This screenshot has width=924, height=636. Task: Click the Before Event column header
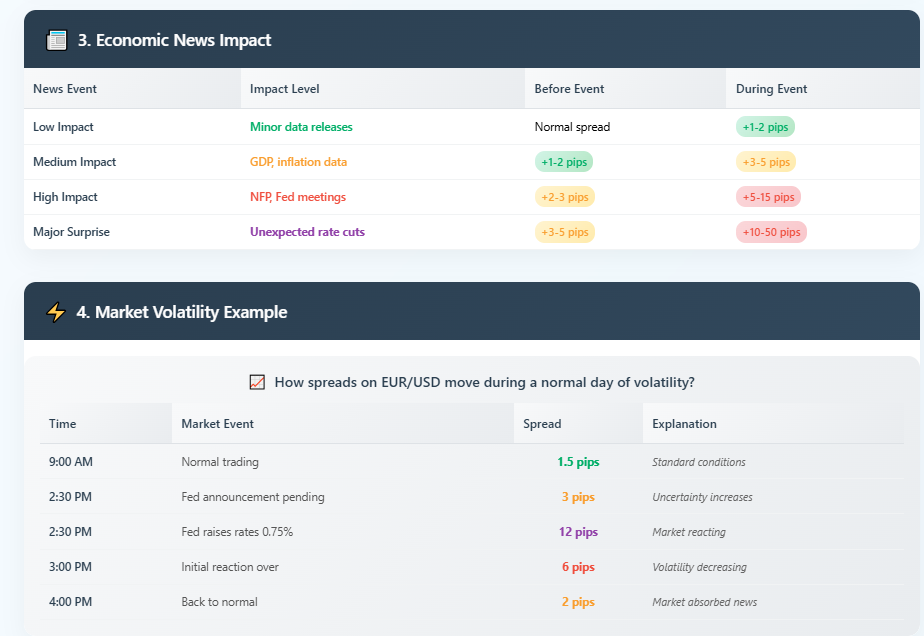[569, 89]
